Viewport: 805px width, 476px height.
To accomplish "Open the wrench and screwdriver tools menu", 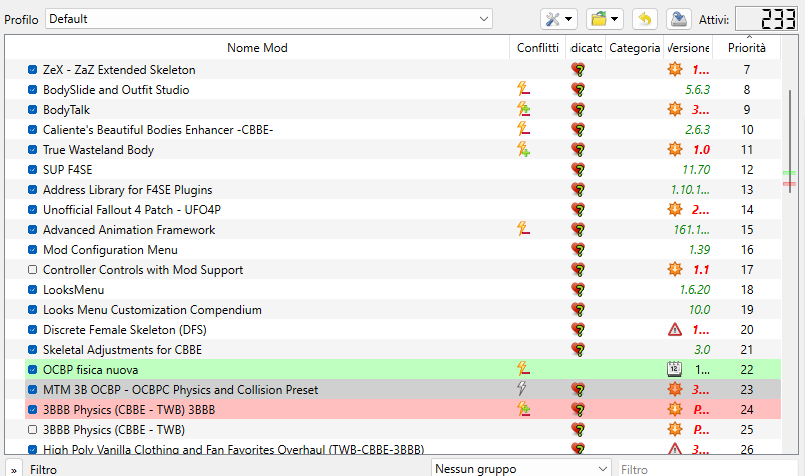I will (x=559, y=20).
